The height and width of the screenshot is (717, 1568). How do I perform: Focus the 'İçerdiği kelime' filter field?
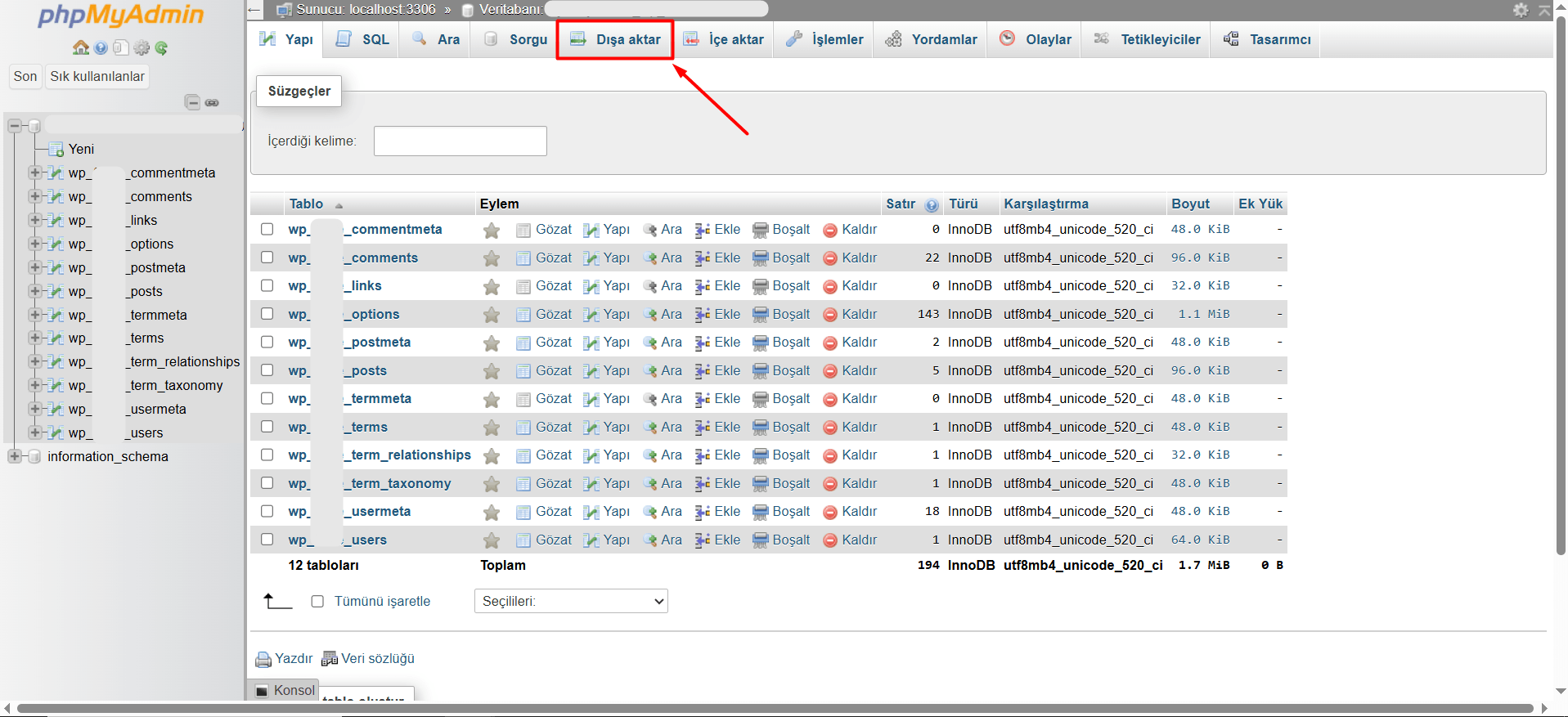460,141
